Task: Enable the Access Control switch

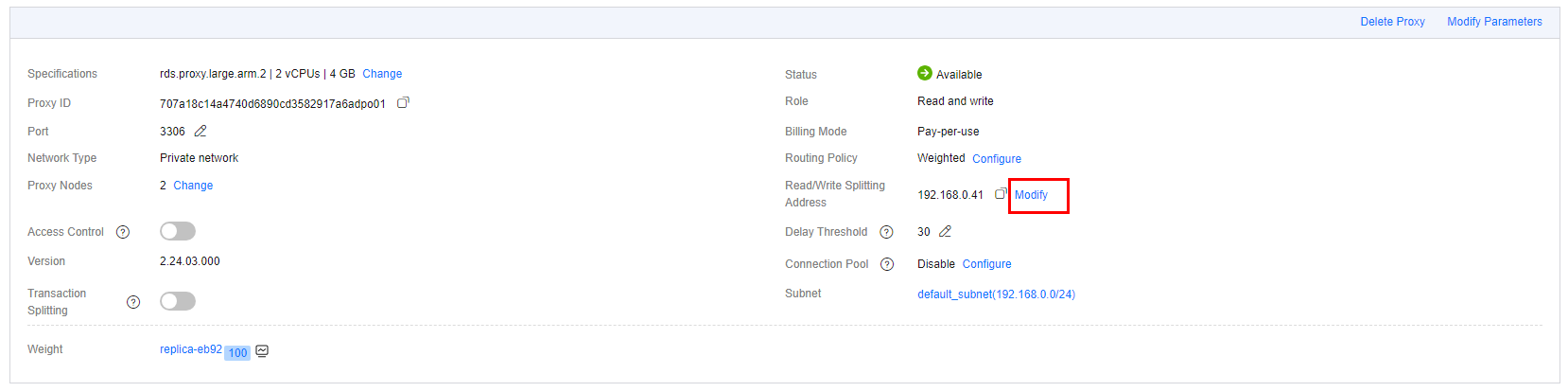Action: coord(178,231)
